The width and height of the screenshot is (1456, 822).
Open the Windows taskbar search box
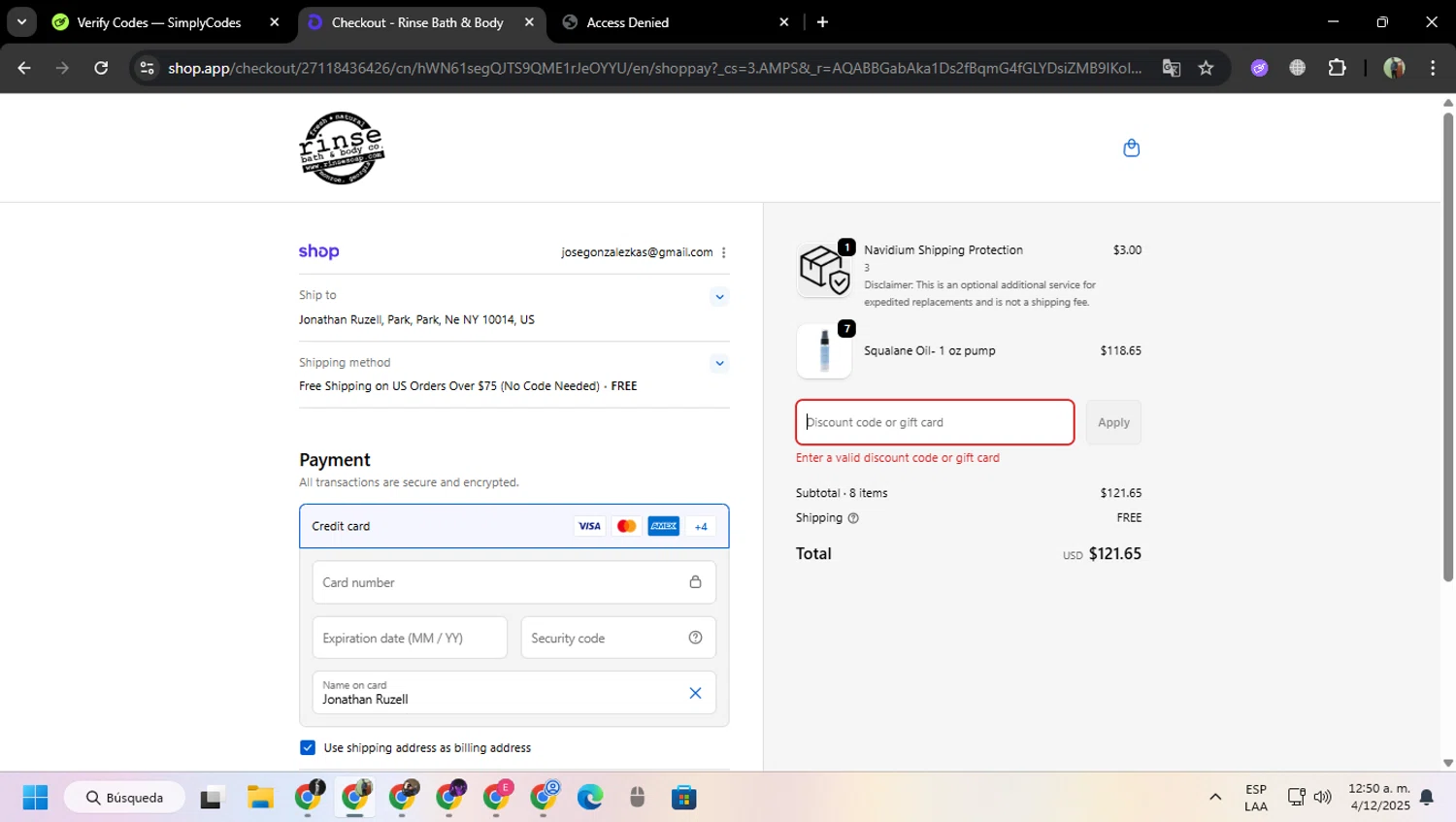click(x=124, y=798)
